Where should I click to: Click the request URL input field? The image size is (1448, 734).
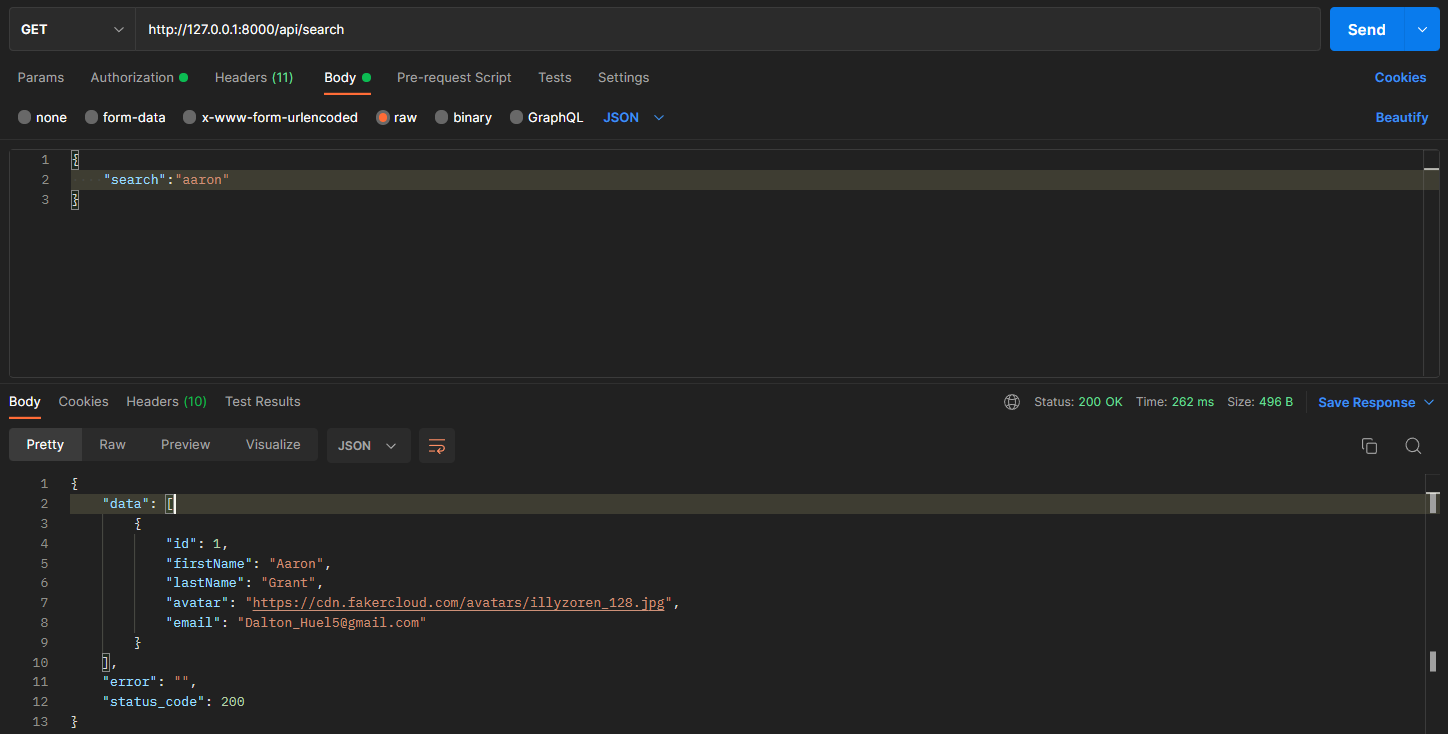[700, 29]
